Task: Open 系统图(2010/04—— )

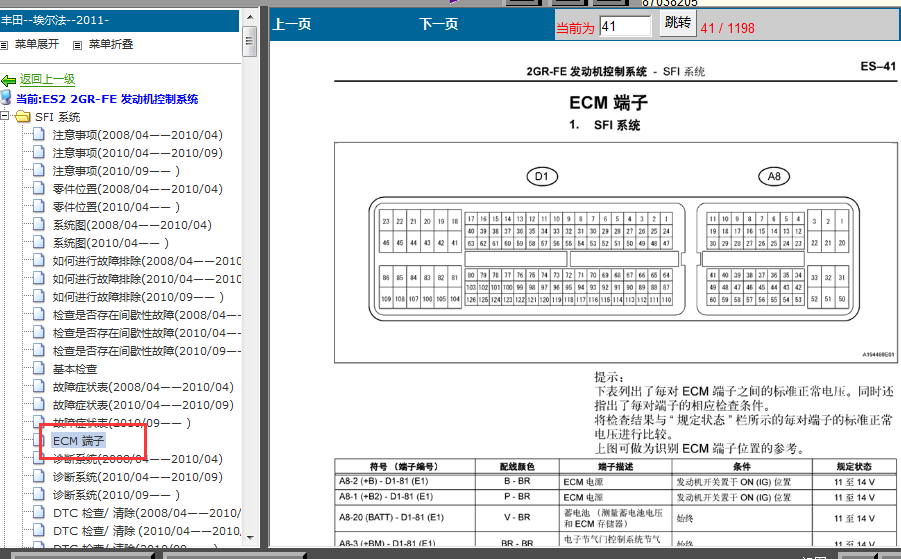Action: 111,243
